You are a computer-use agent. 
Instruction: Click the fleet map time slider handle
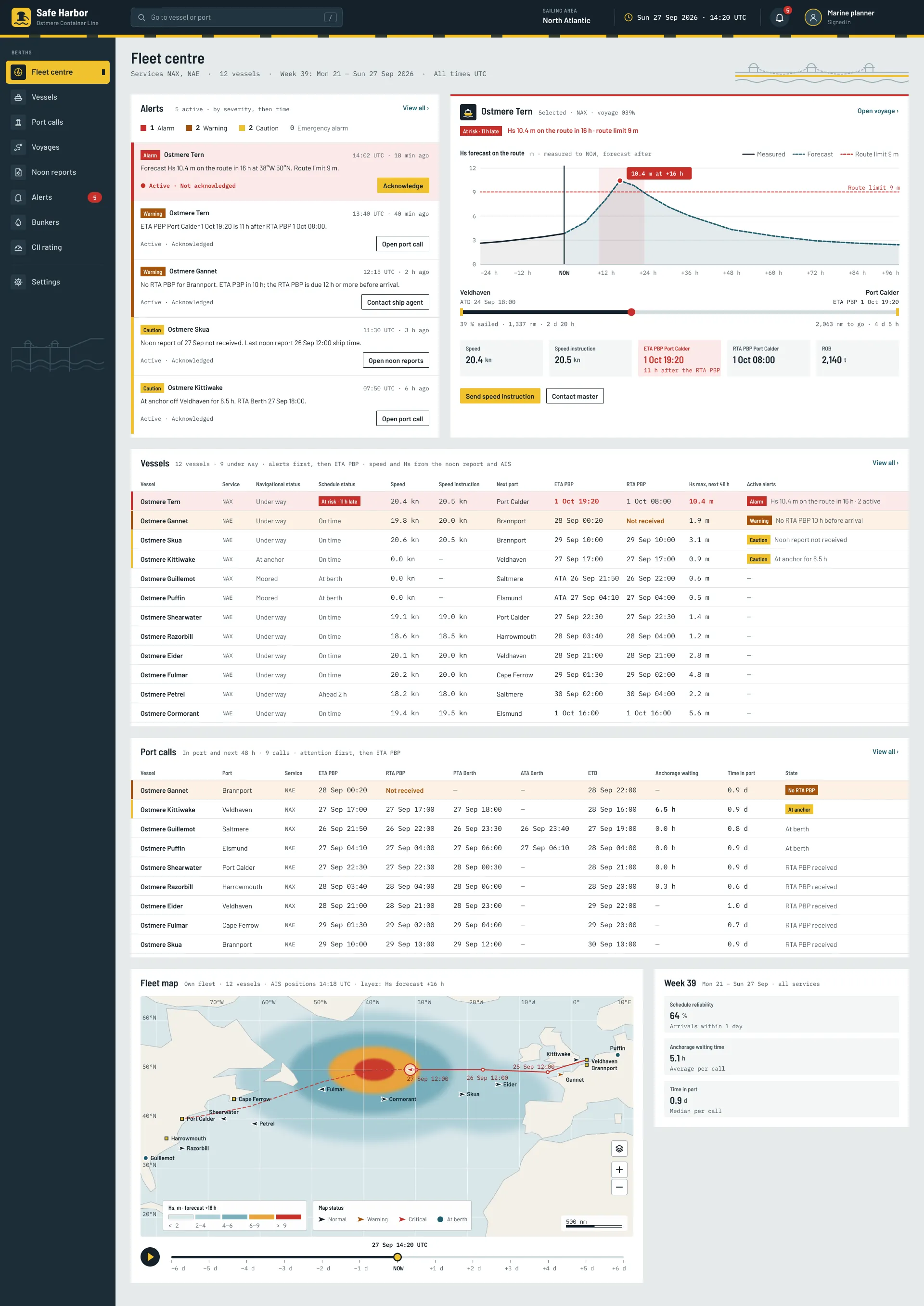398,1256
